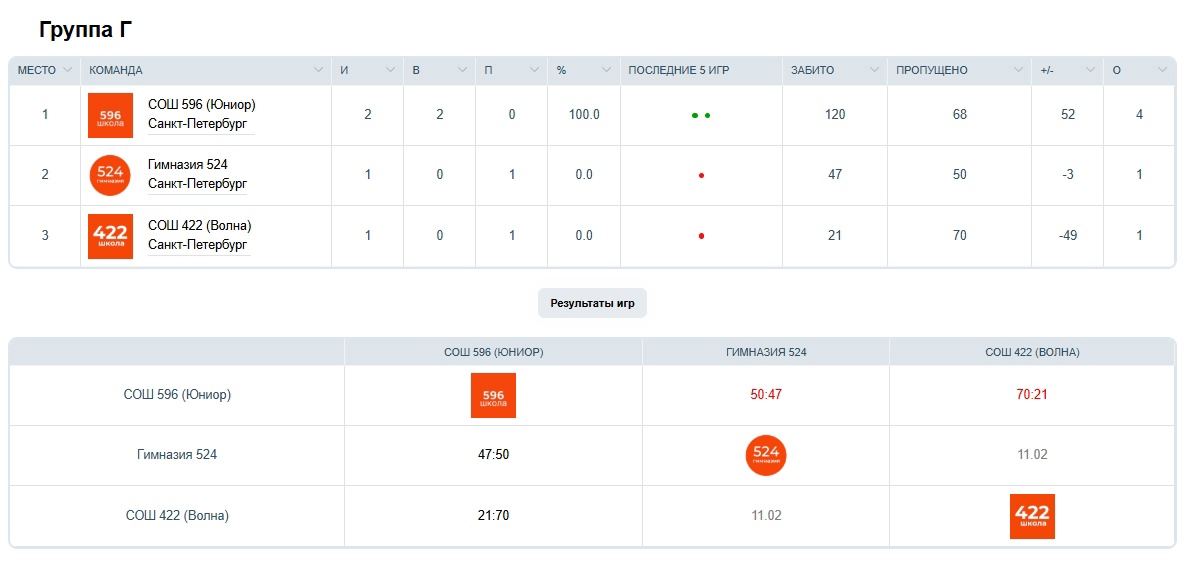1191x568 pixels.
Task: Click the Гимназия 524 round logo in standings
Action: pos(110,175)
